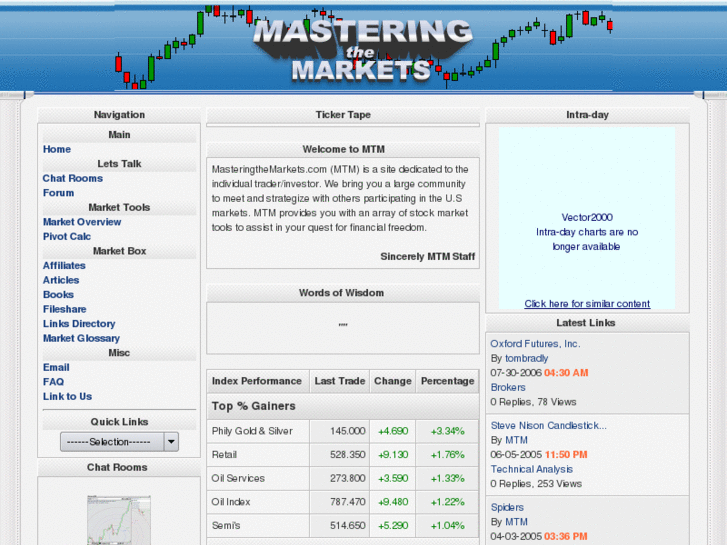Open the Home navigation link
Image resolution: width=727 pixels, height=545 pixels.
click(57, 149)
